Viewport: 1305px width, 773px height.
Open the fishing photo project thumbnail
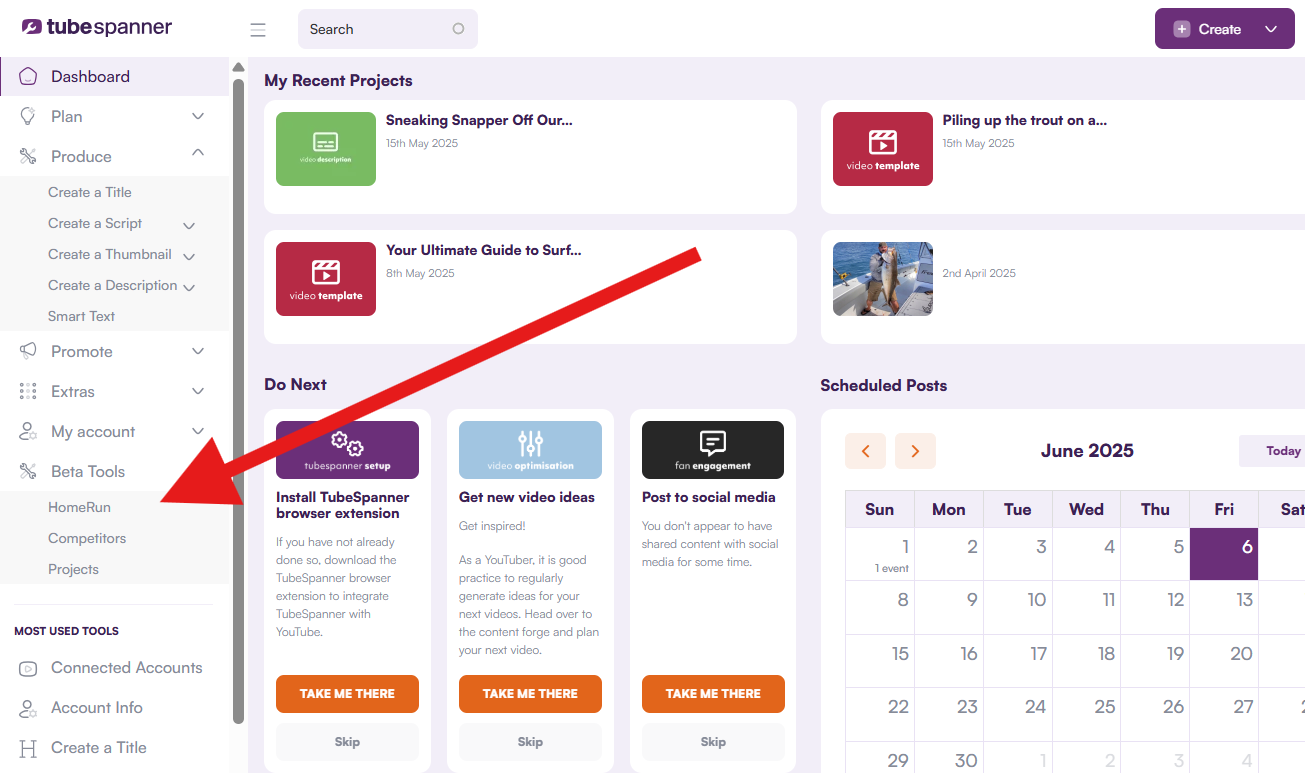tap(883, 279)
